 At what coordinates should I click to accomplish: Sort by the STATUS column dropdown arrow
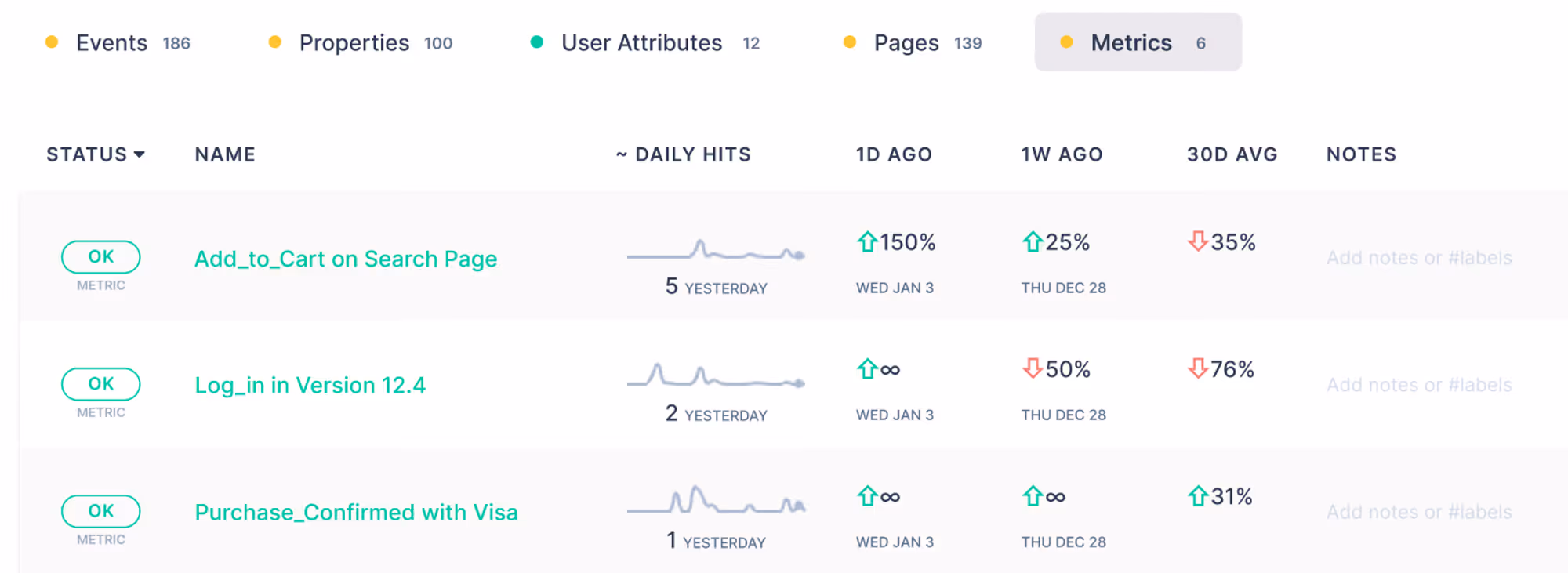click(x=140, y=154)
